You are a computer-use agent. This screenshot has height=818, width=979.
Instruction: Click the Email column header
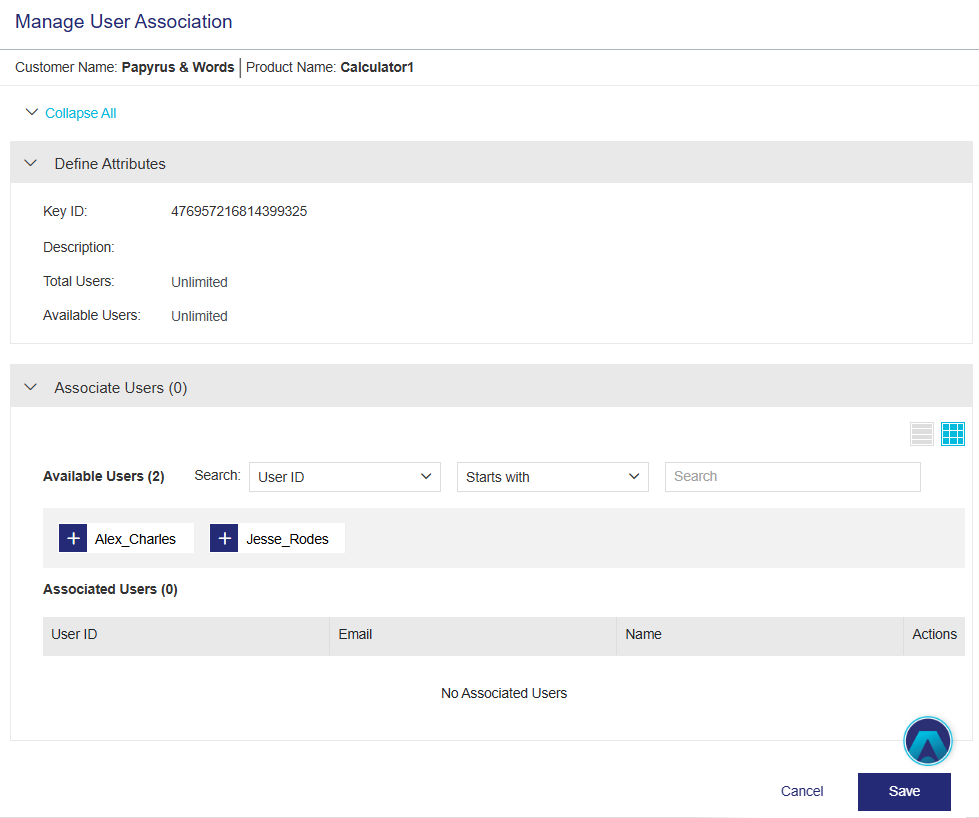[355, 634]
